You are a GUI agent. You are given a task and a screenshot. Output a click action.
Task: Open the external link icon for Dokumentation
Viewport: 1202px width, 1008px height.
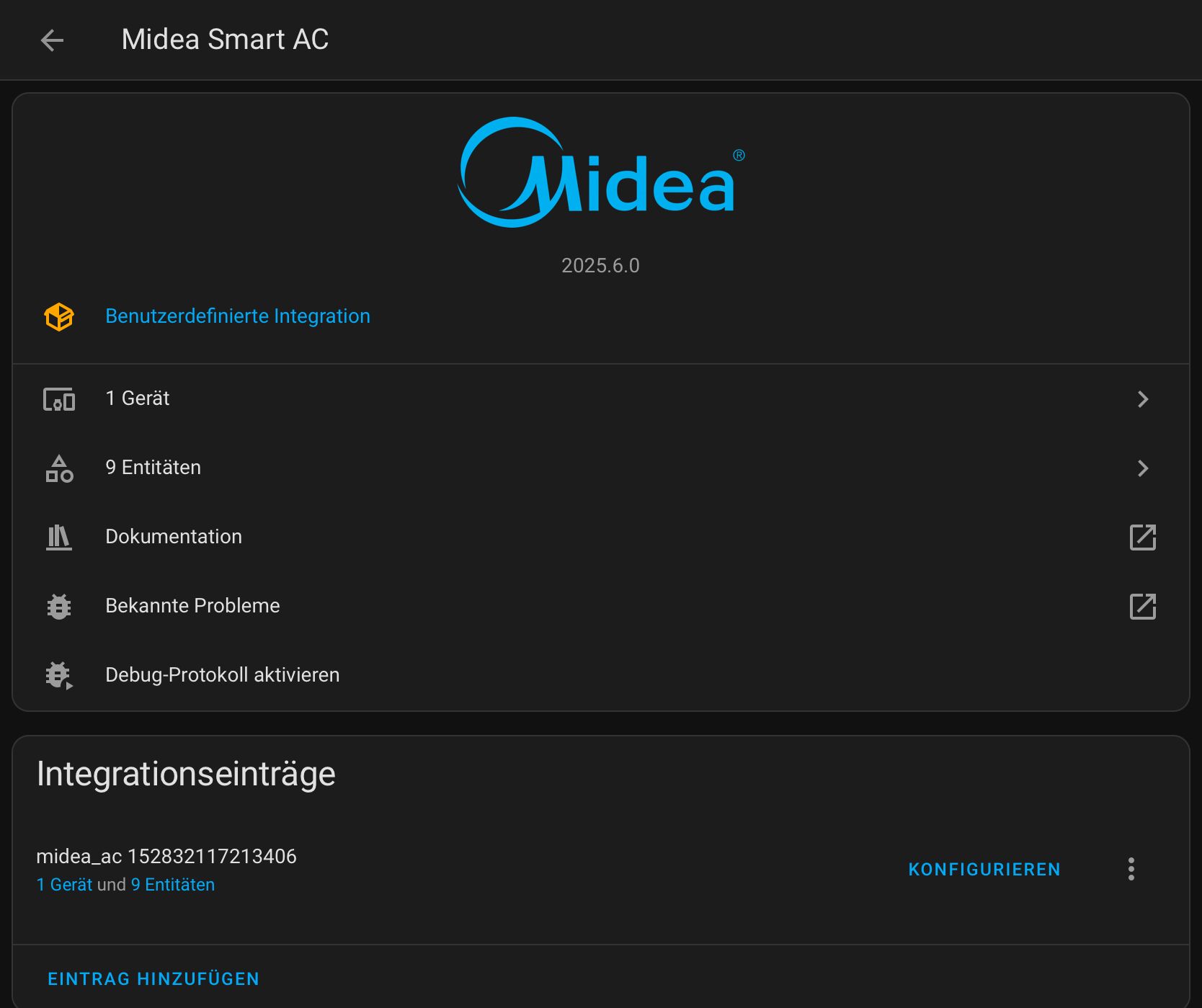click(1143, 538)
